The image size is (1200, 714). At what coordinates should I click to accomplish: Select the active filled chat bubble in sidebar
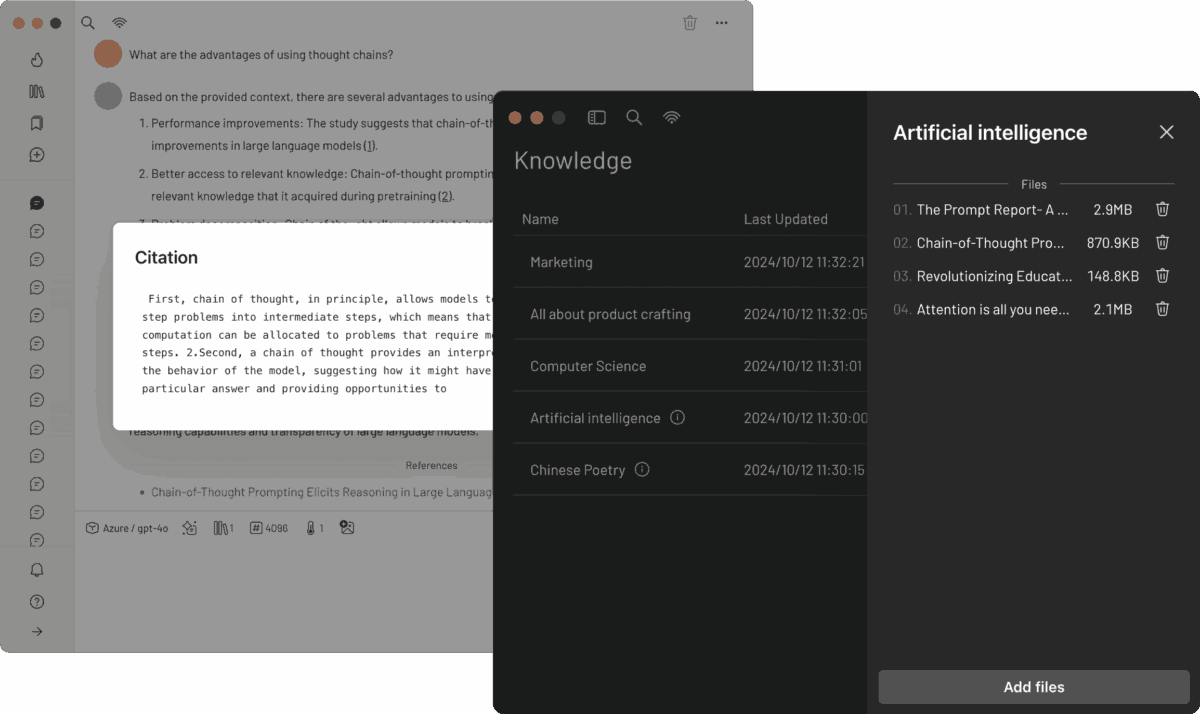point(37,203)
